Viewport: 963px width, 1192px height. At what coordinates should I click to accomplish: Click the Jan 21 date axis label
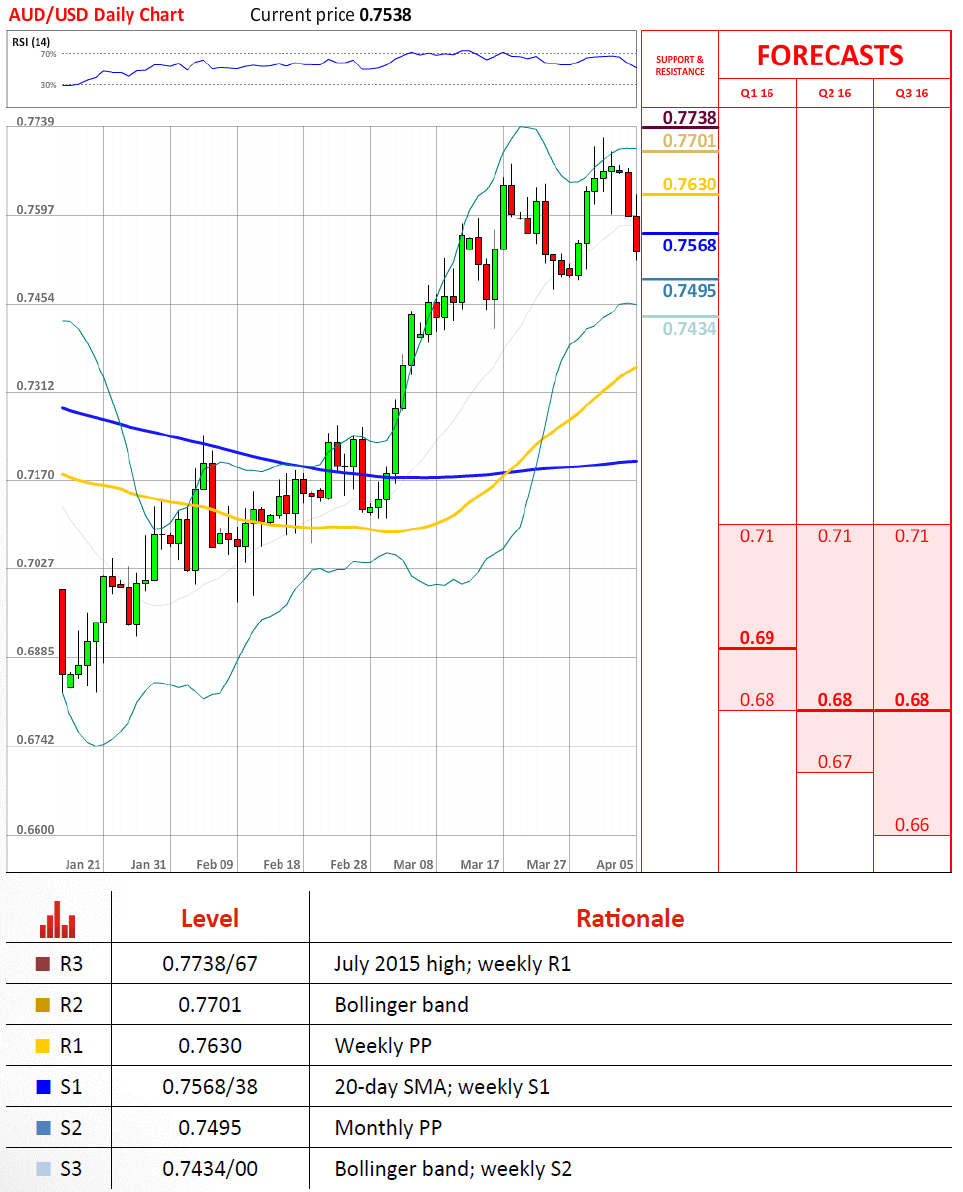pos(83,864)
